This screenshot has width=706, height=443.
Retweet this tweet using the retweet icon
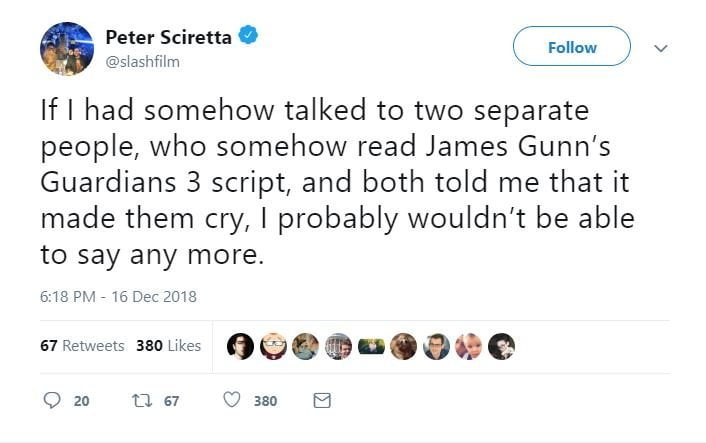[140, 401]
